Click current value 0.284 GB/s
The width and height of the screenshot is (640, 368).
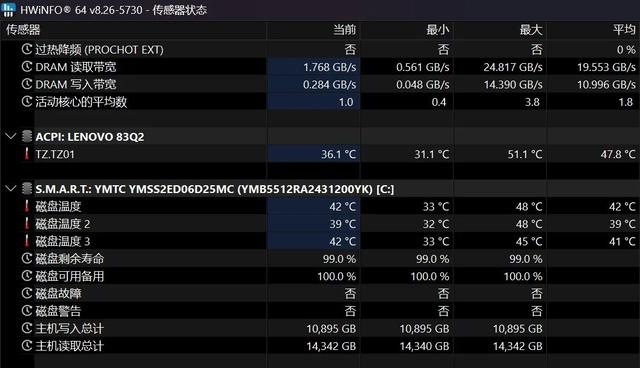point(329,84)
